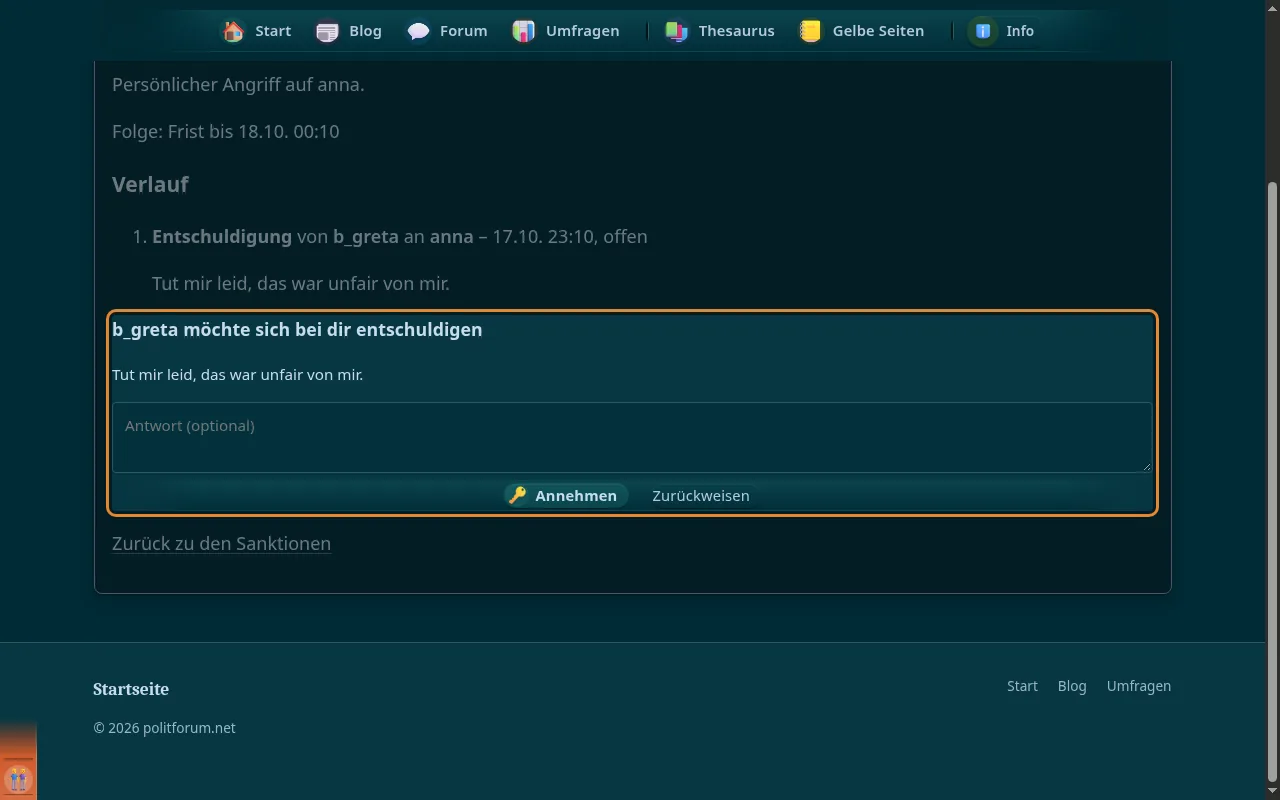Go to Umfragen via the footer link
Viewport: 1280px width, 800px height.
1139,686
